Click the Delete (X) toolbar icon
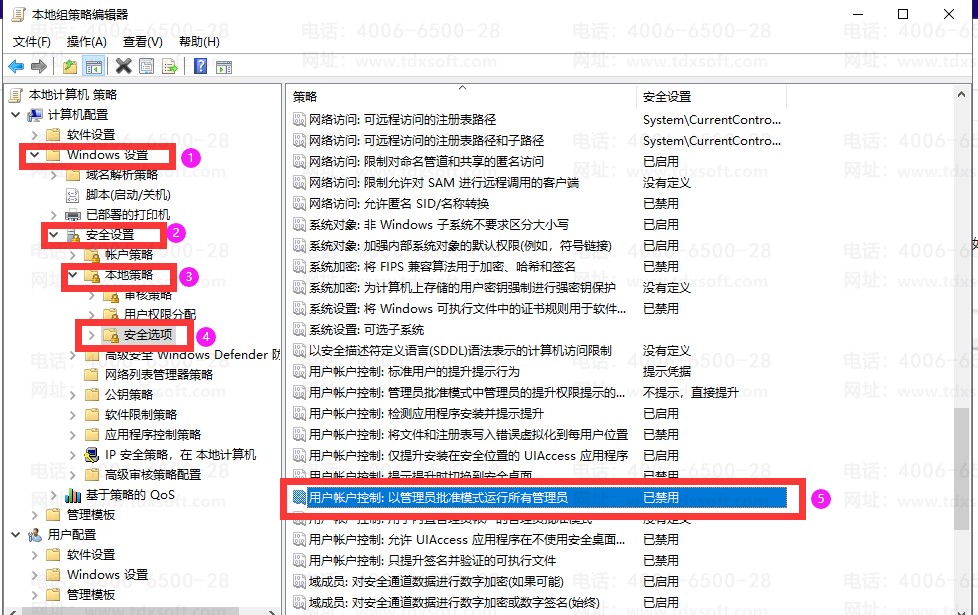Image resolution: width=978 pixels, height=615 pixels. pos(123,66)
